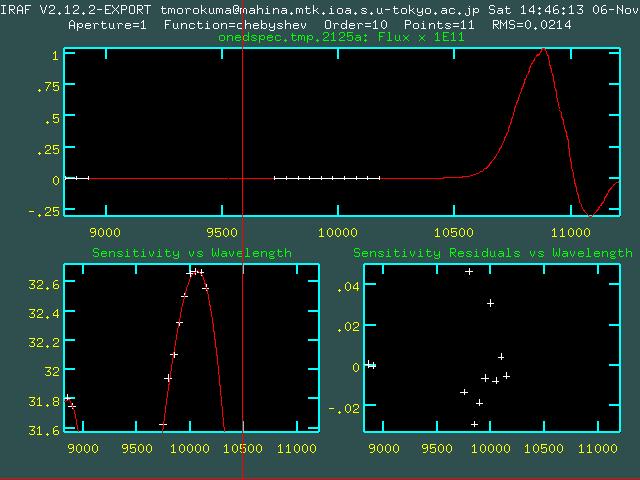Select the lowest sensitivity data point at 31.6

pyautogui.click(x=163, y=425)
